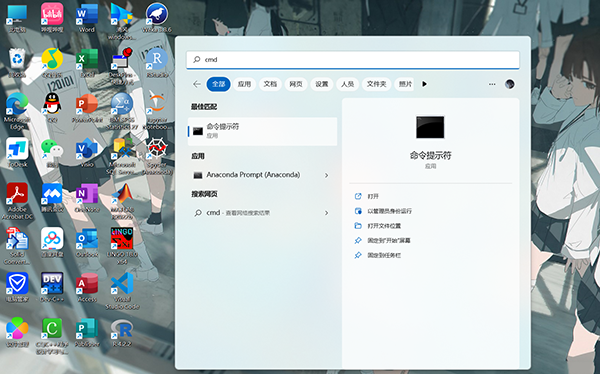Expand Anaconda Prompt result chevron
Image resolution: width=600 pixels, height=374 pixels.
(326, 175)
